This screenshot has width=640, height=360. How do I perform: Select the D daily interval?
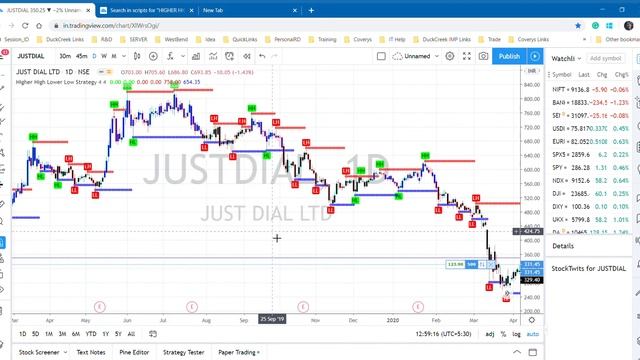(94, 56)
